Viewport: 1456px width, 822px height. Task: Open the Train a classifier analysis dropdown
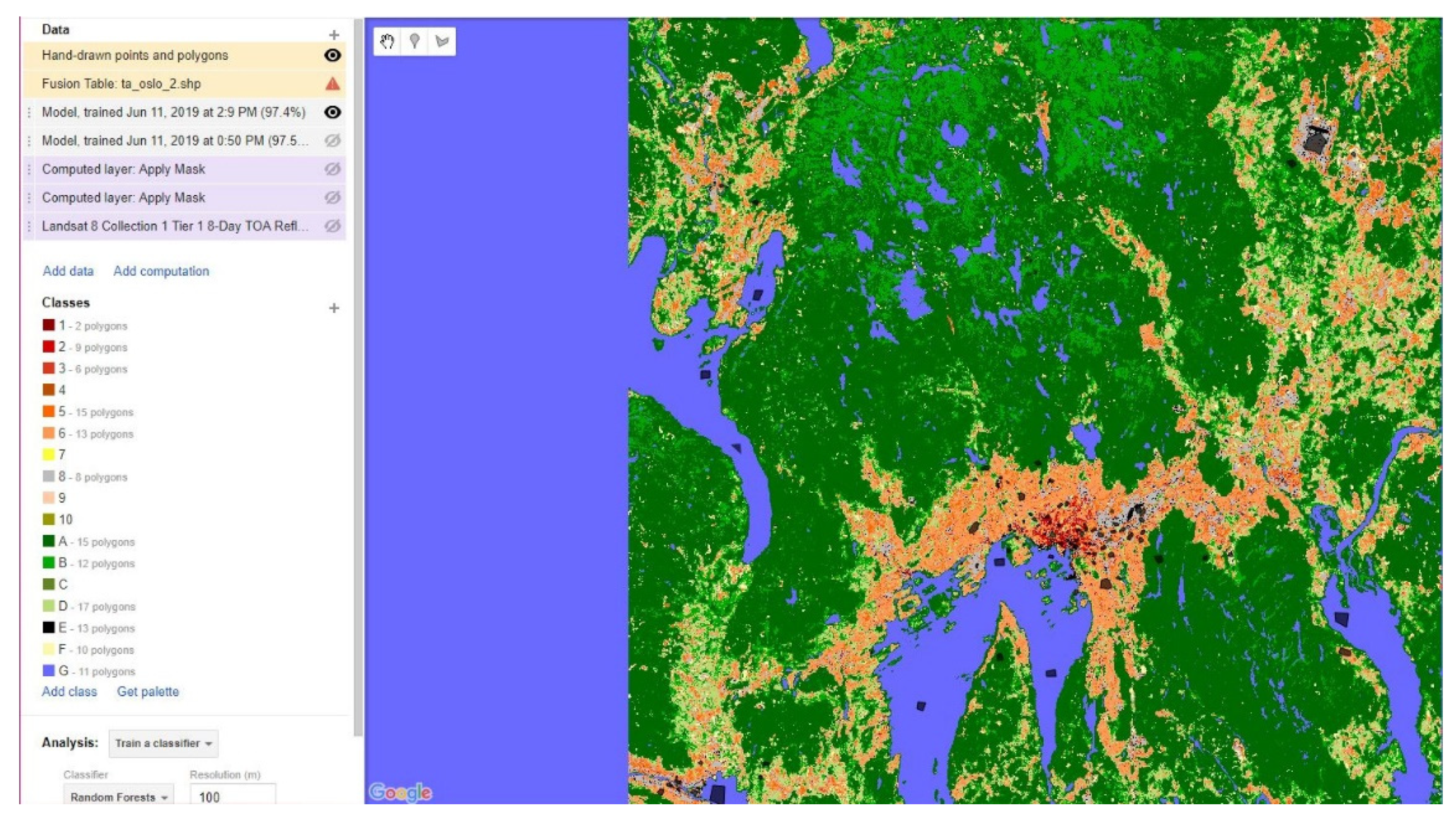tap(163, 743)
